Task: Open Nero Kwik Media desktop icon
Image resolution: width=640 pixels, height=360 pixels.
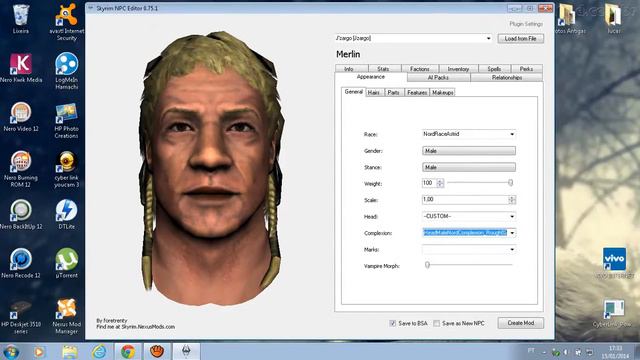Action: pos(21,68)
